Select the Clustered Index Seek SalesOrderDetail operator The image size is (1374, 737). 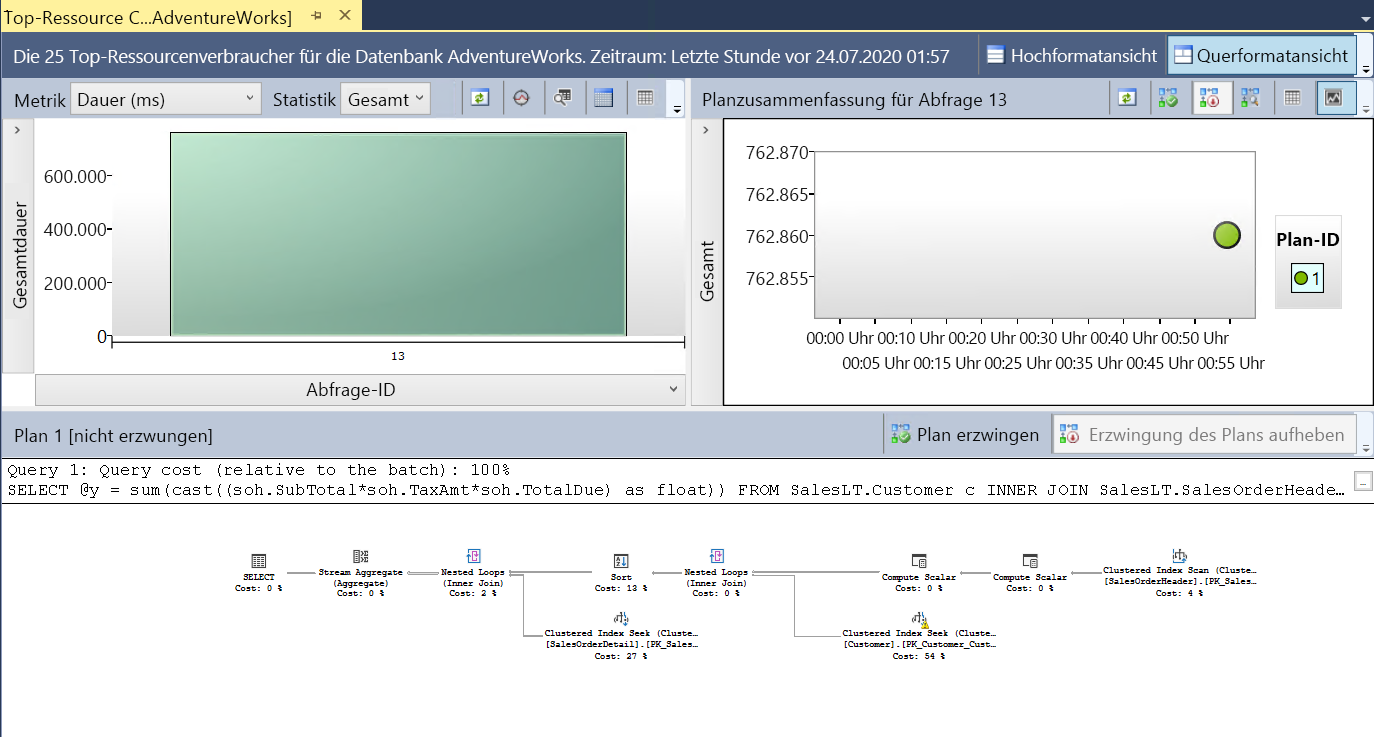(621, 636)
